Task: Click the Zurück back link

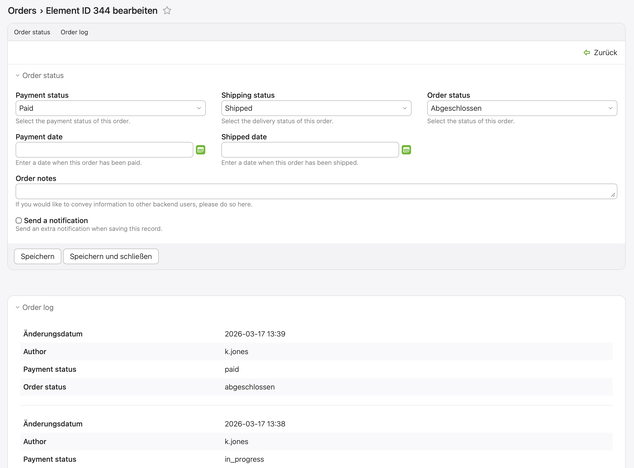Action: (x=605, y=53)
